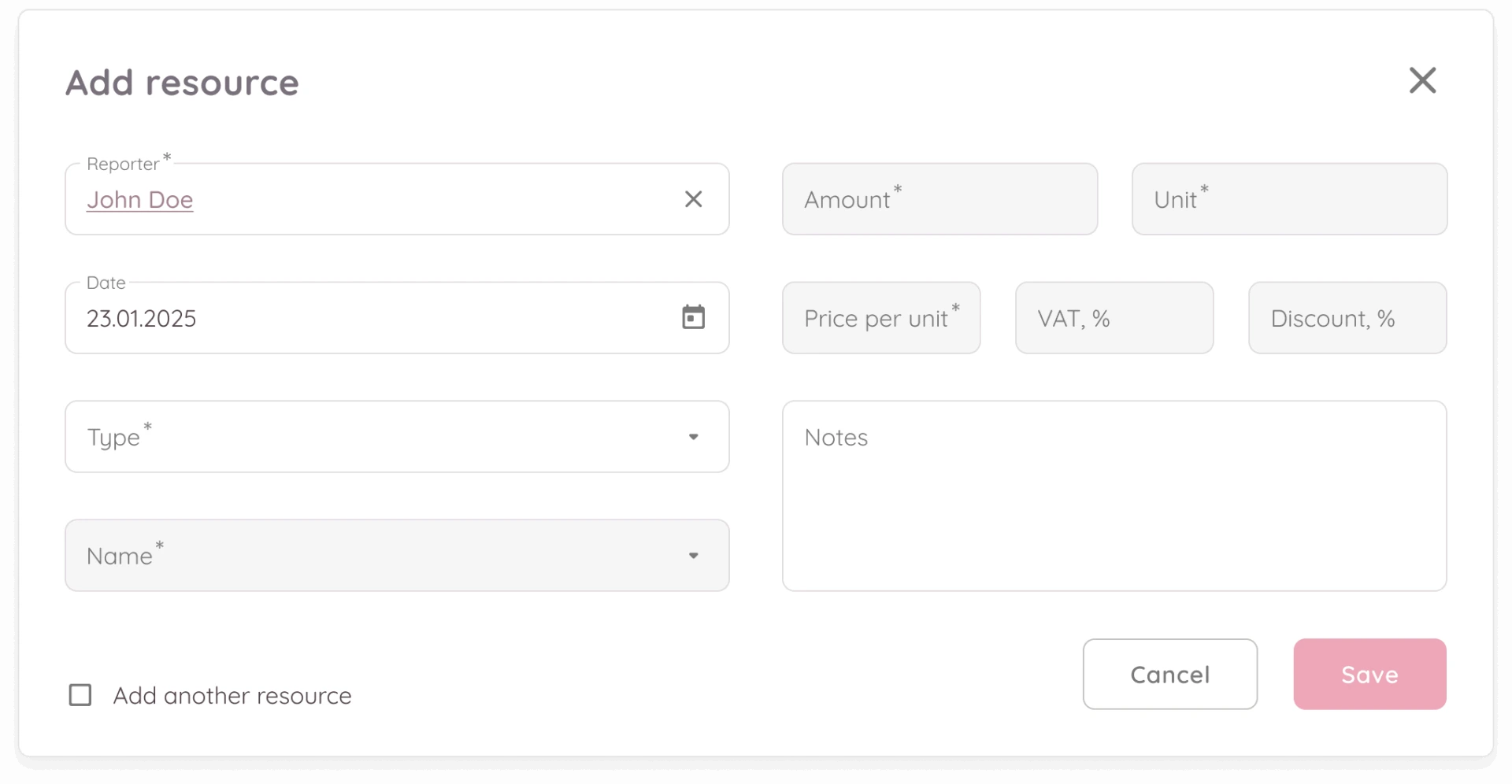Open the Name combo box field
The image size is (1512, 784).
378,556
